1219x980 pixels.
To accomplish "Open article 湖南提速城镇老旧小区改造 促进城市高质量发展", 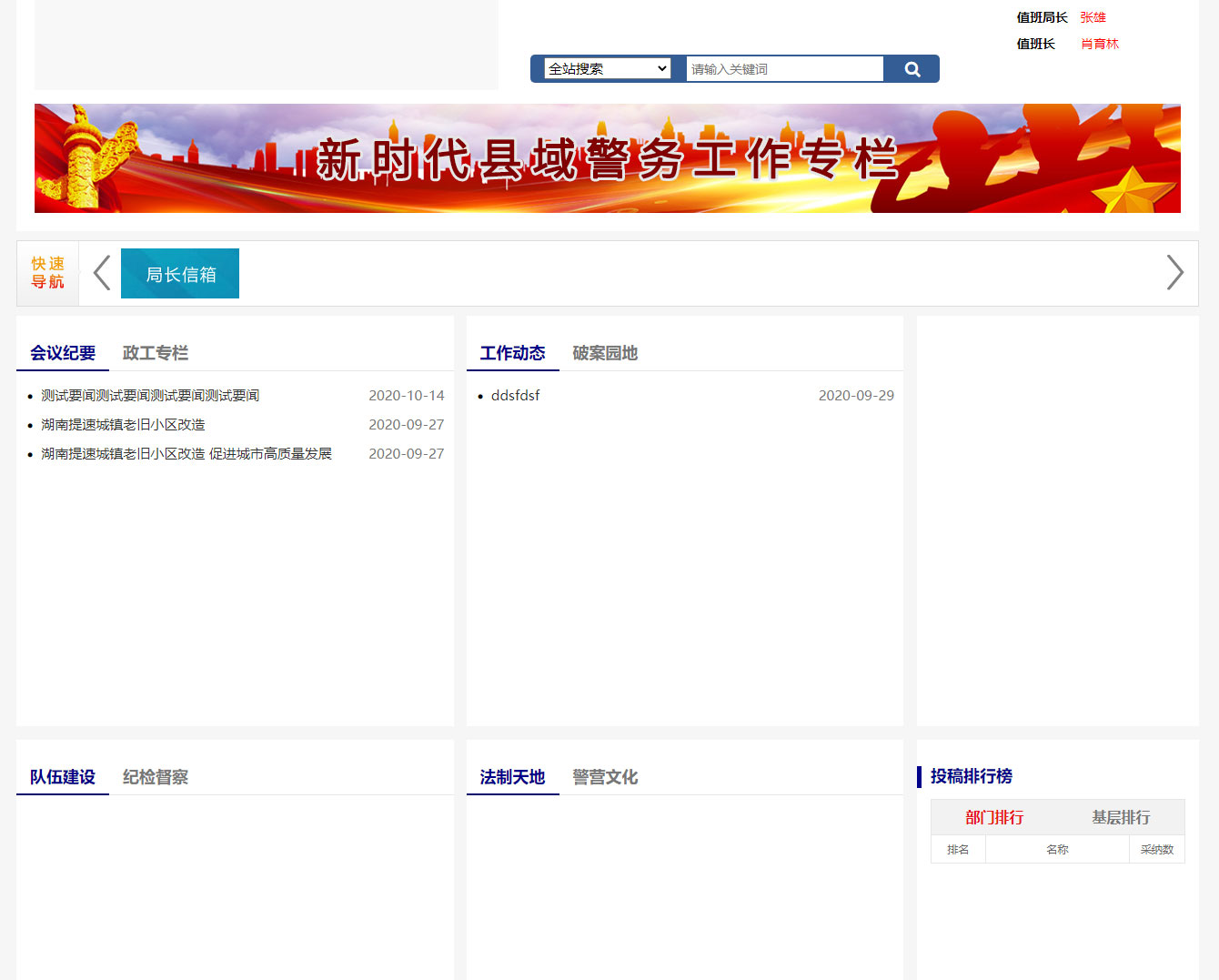I will [x=186, y=454].
